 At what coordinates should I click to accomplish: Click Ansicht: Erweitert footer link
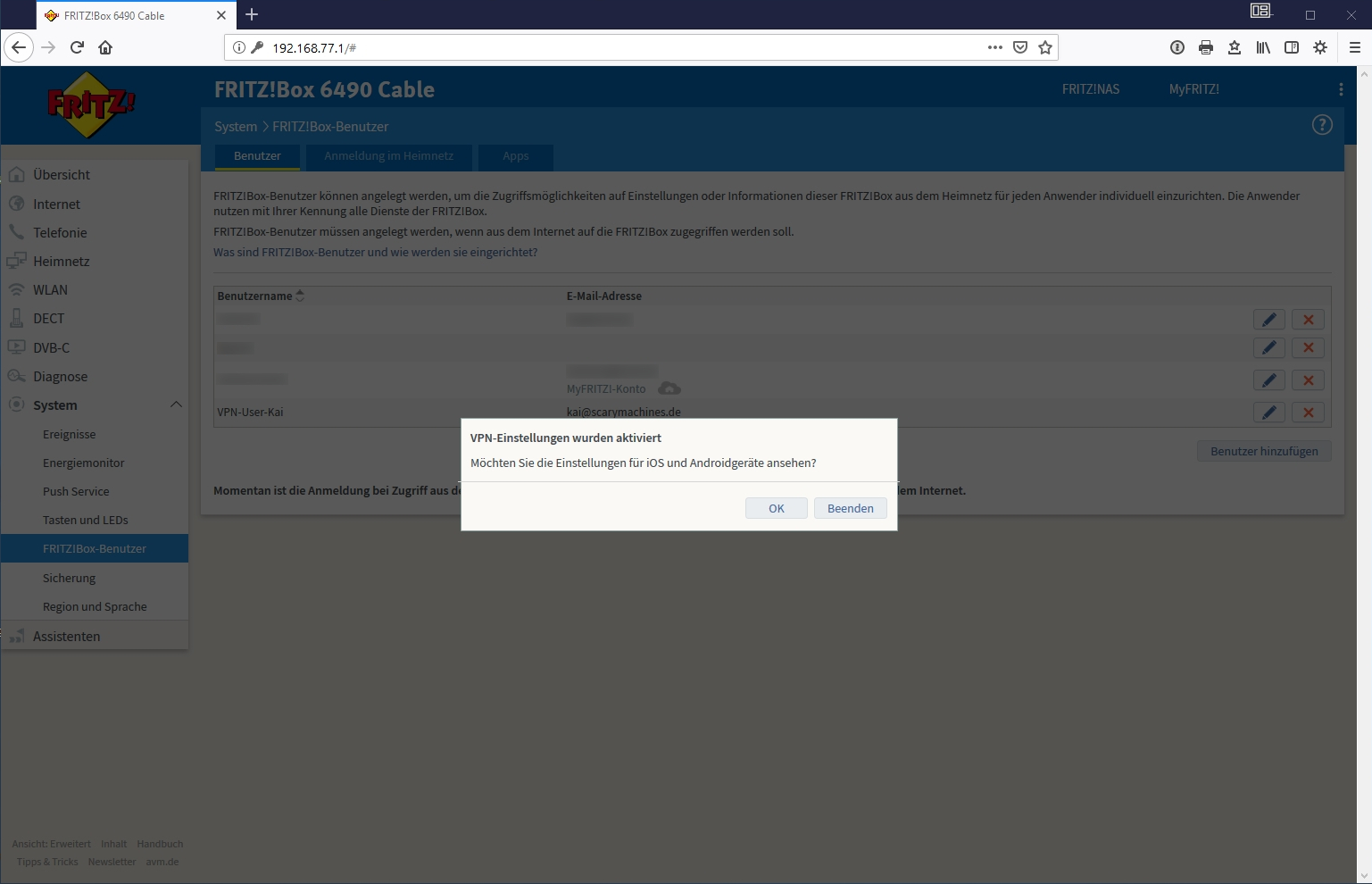51,844
